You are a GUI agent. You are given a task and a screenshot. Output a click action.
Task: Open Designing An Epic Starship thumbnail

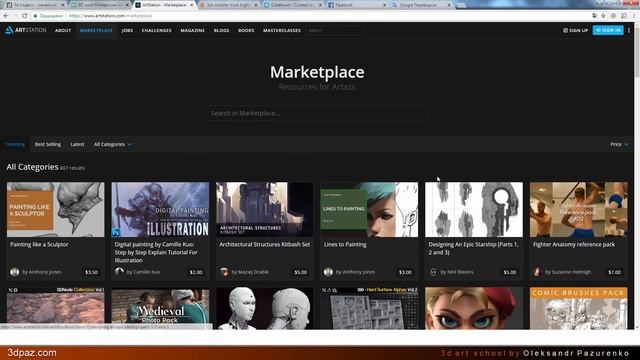[473, 209]
